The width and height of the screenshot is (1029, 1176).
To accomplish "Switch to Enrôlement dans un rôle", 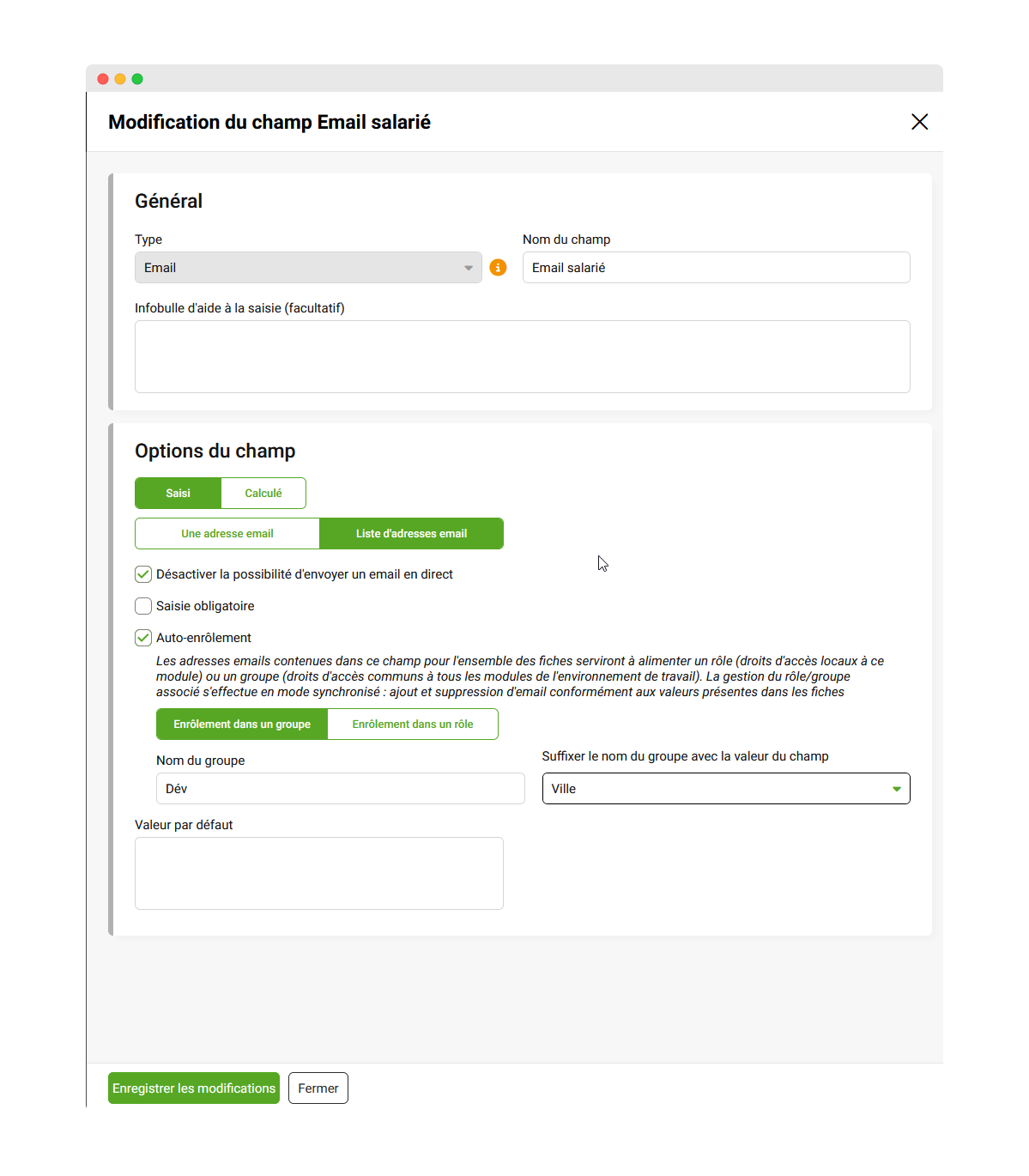I will coord(413,724).
